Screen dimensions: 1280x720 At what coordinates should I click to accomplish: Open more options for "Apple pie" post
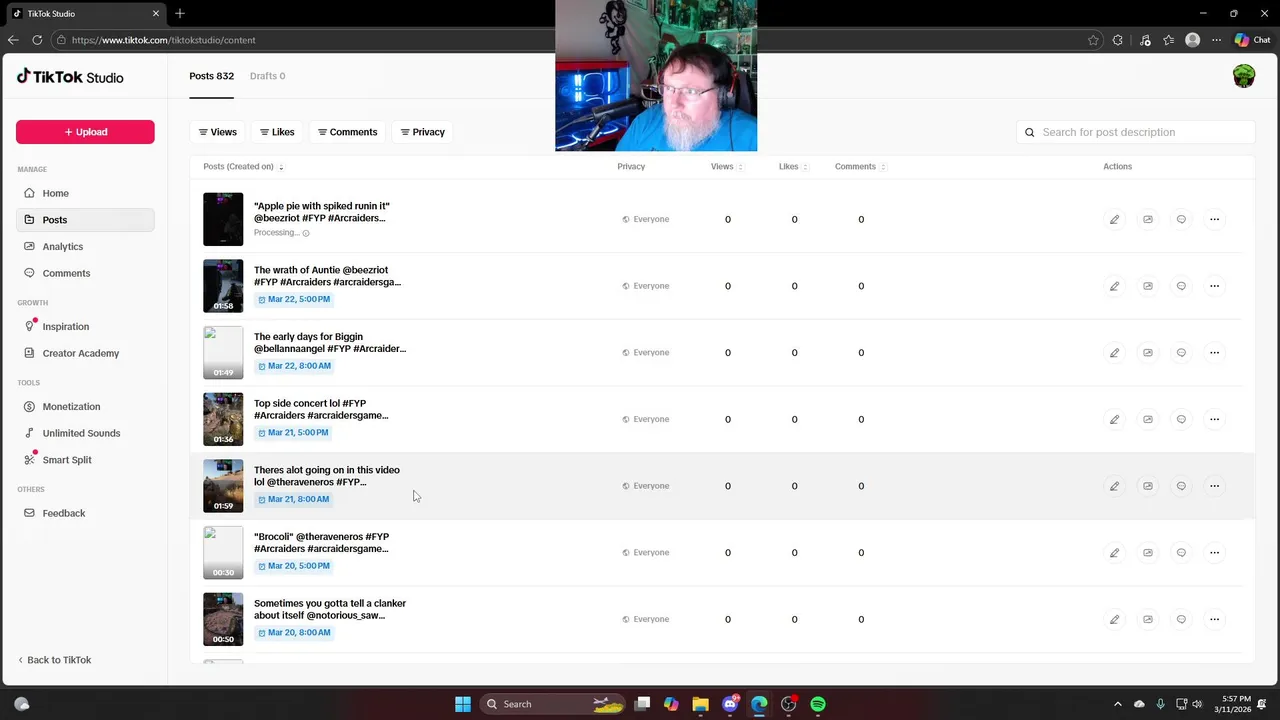pos(1214,219)
